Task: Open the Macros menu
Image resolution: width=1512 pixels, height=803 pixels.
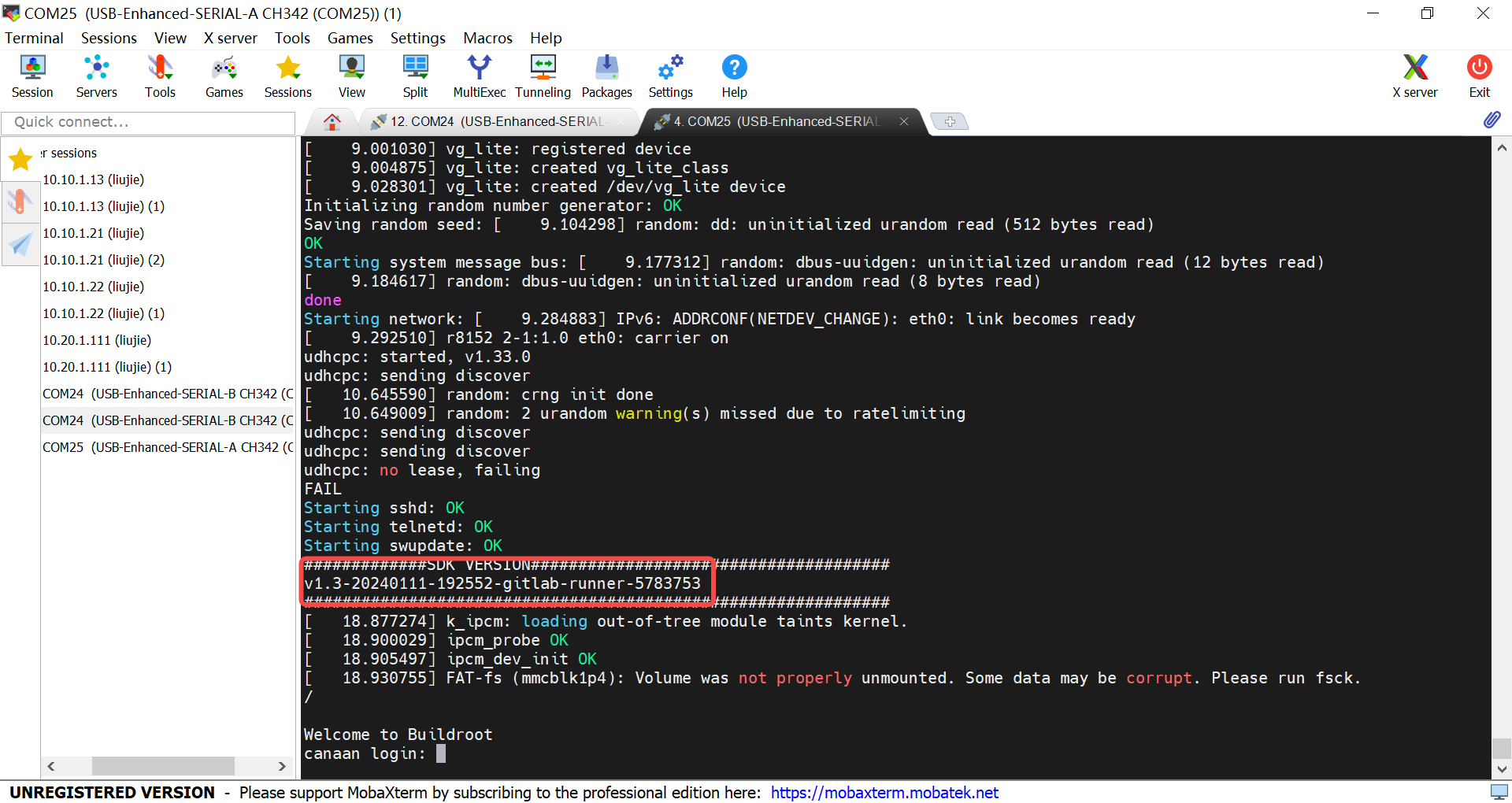Action: coord(487,38)
